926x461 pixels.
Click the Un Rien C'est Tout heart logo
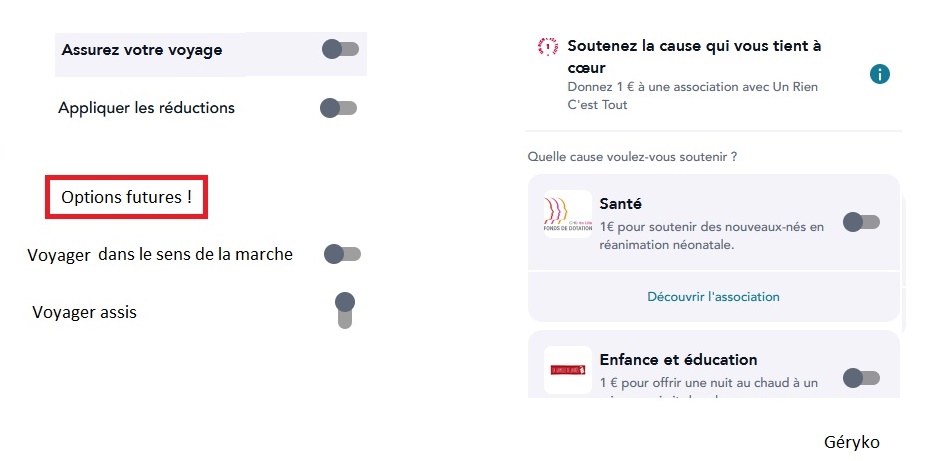point(547,46)
